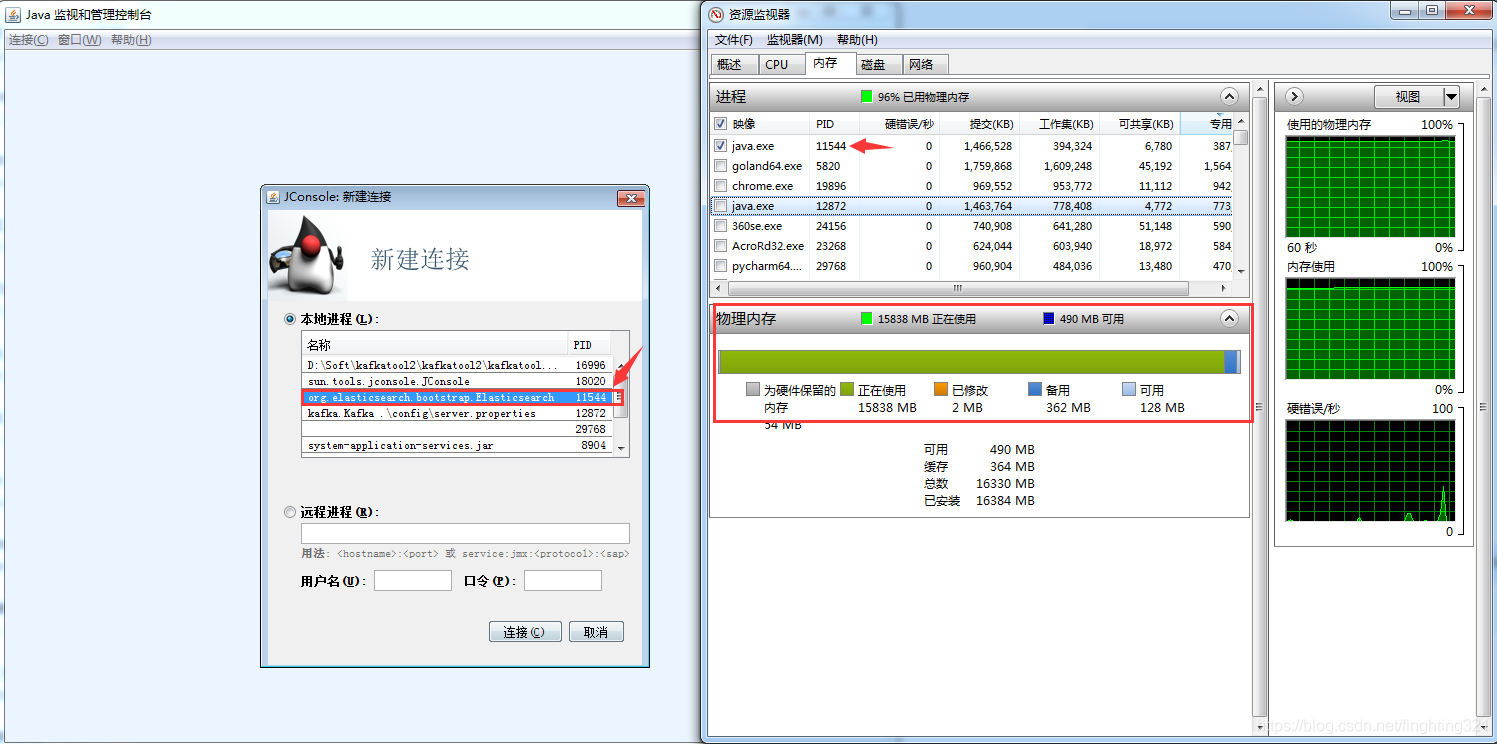Open Resource Monitor's 帮助(H) menu
The height and width of the screenshot is (744, 1497).
pos(857,40)
